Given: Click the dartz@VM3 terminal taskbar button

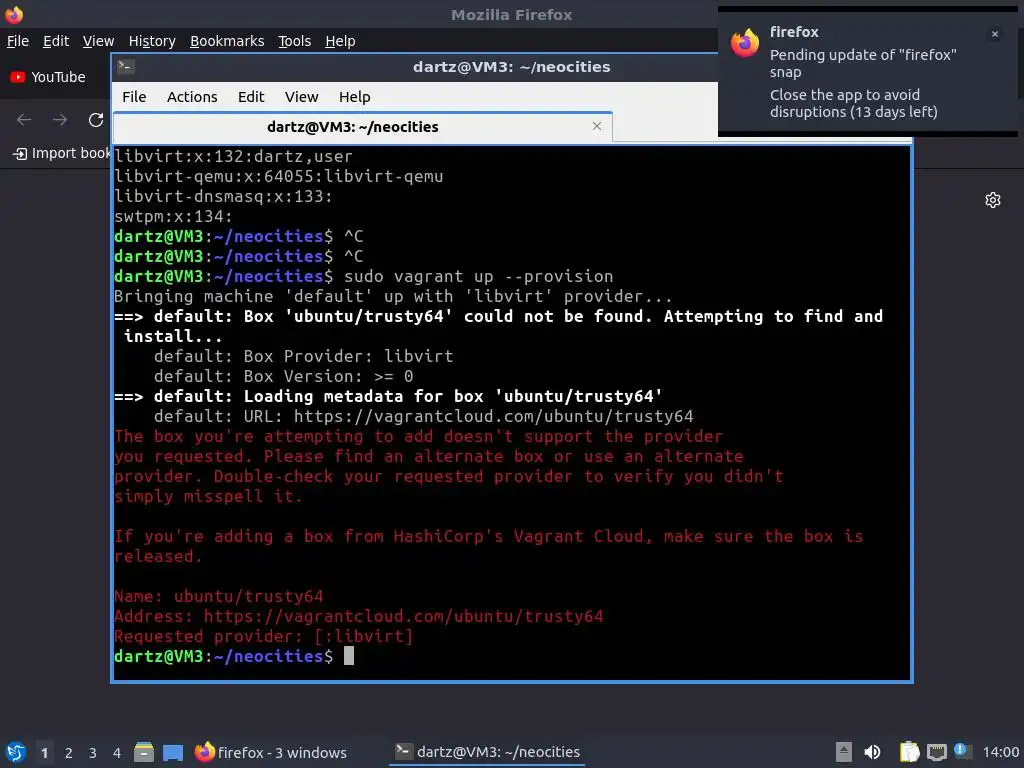Looking at the screenshot, I should click(x=487, y=752).
